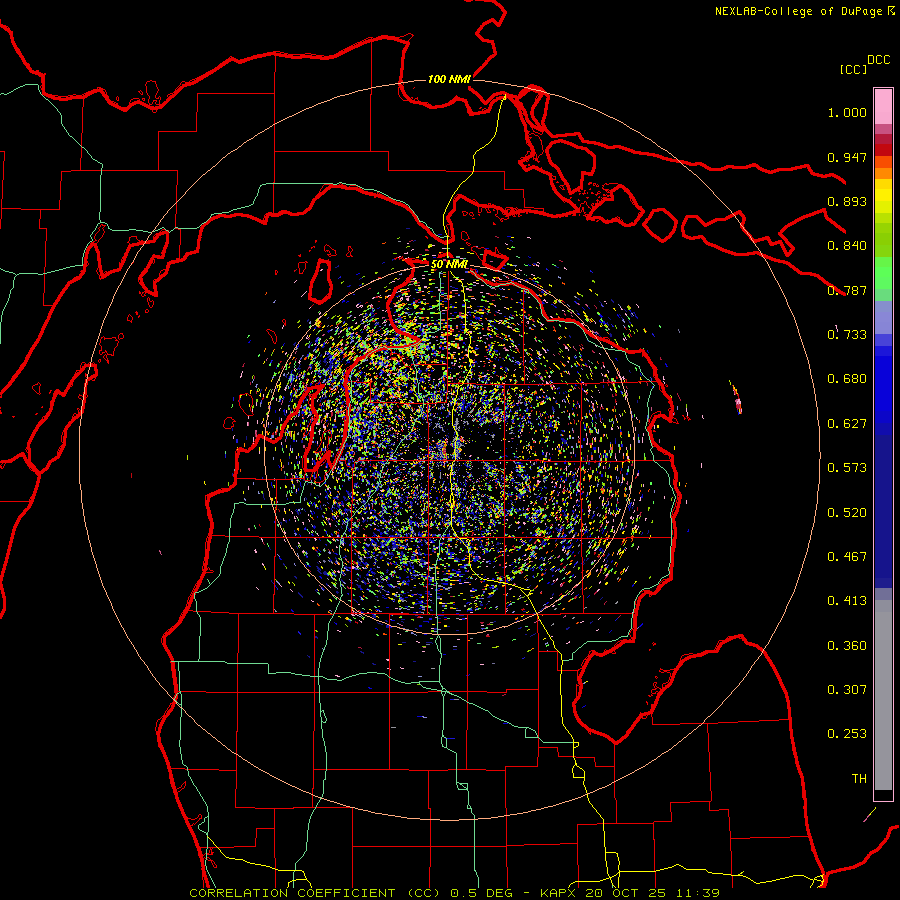900x900 pixels.
Task: Select the 0.947 legend value
Action: [x=847, y=157]
